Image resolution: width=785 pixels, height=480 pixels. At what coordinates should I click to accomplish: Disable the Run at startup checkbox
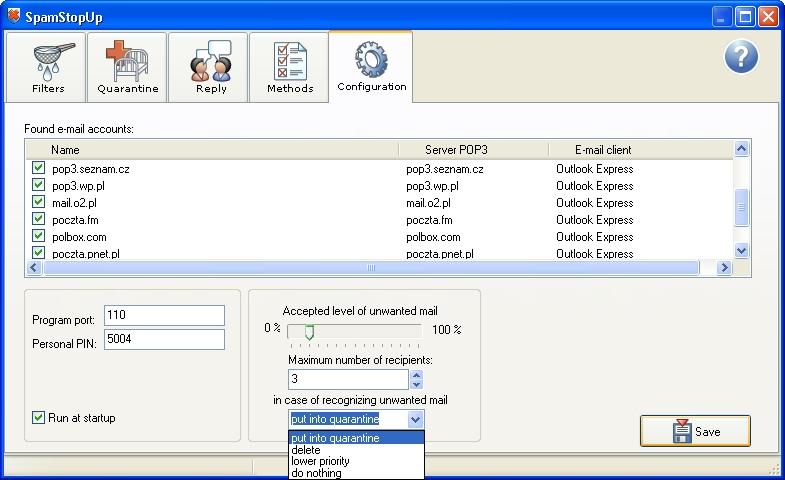click(x=38, y=417)
